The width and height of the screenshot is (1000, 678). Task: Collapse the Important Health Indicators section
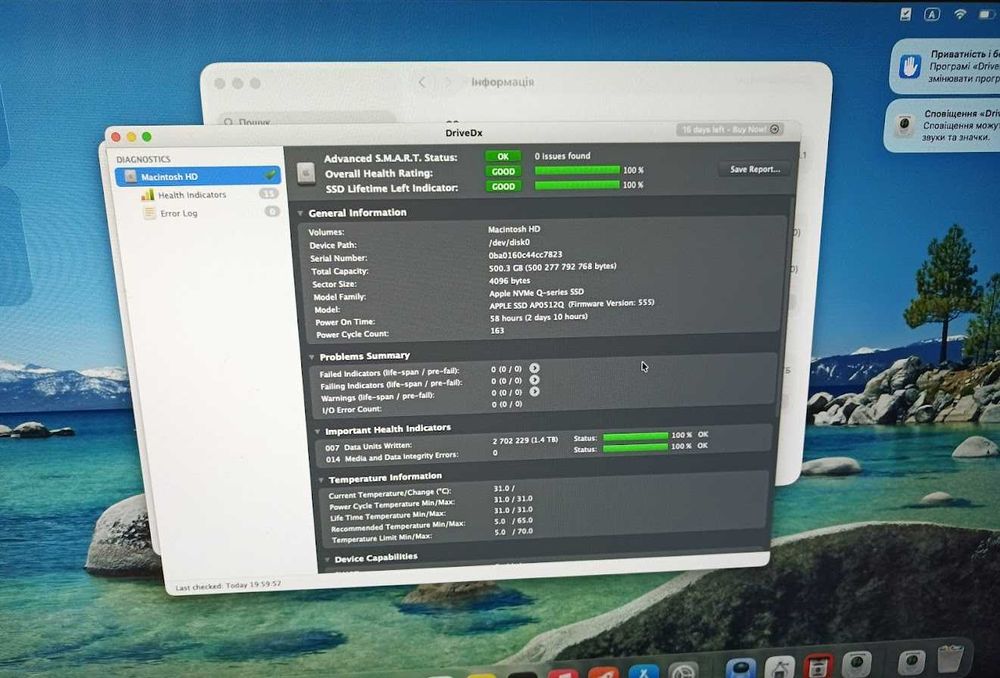pos(317,432)
